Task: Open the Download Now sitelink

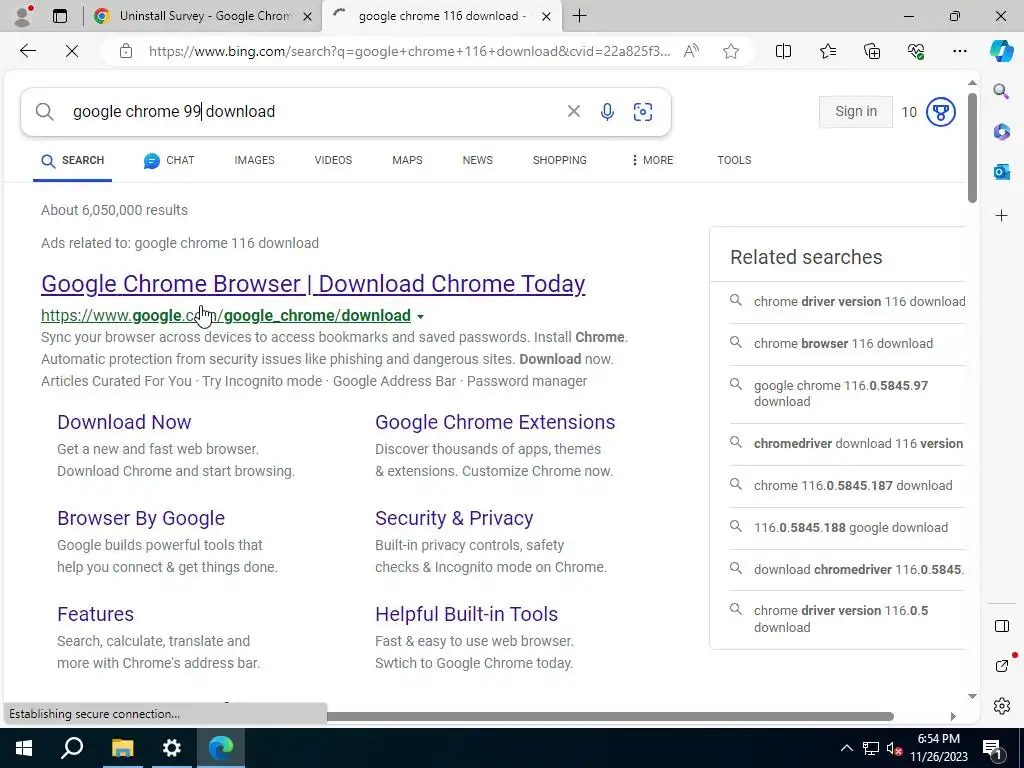Action: pos(124,423)
